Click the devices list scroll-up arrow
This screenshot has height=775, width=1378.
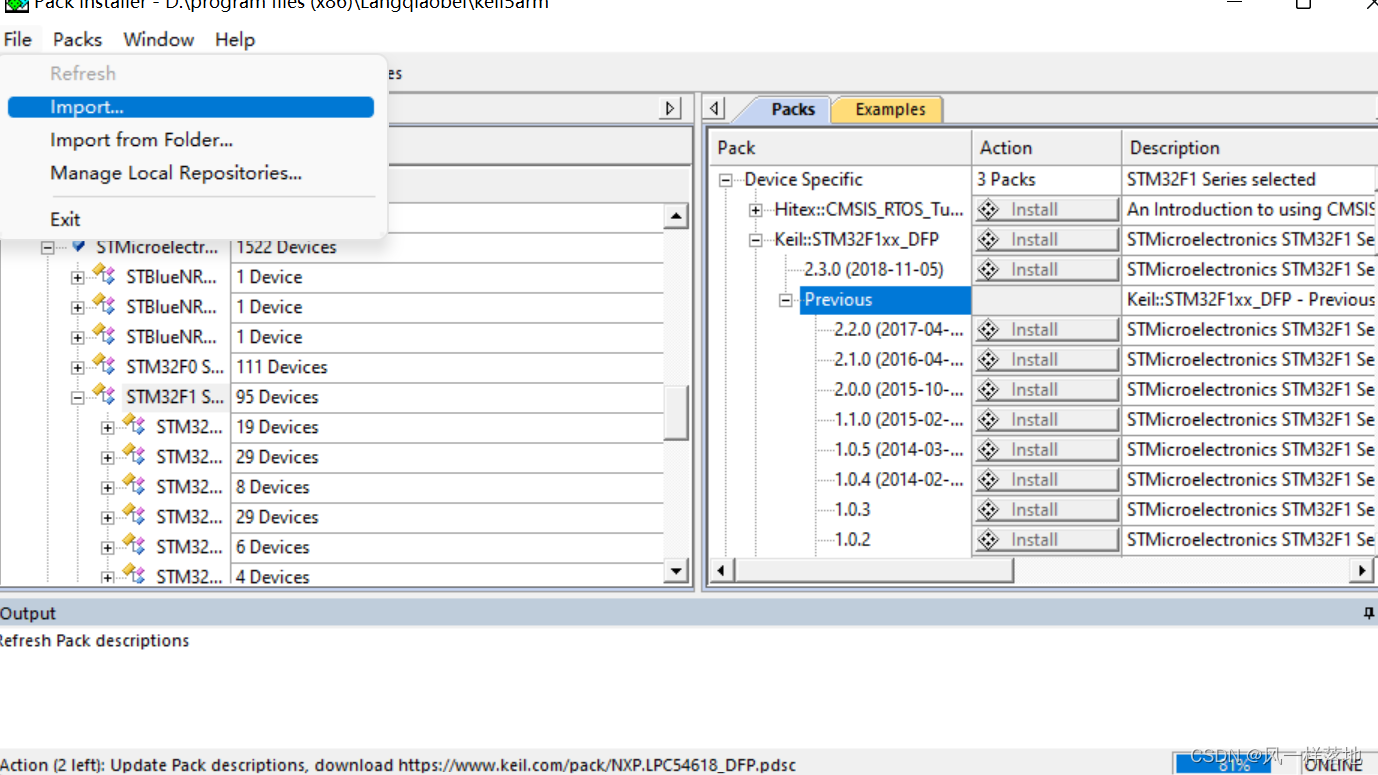coord(676,216)
